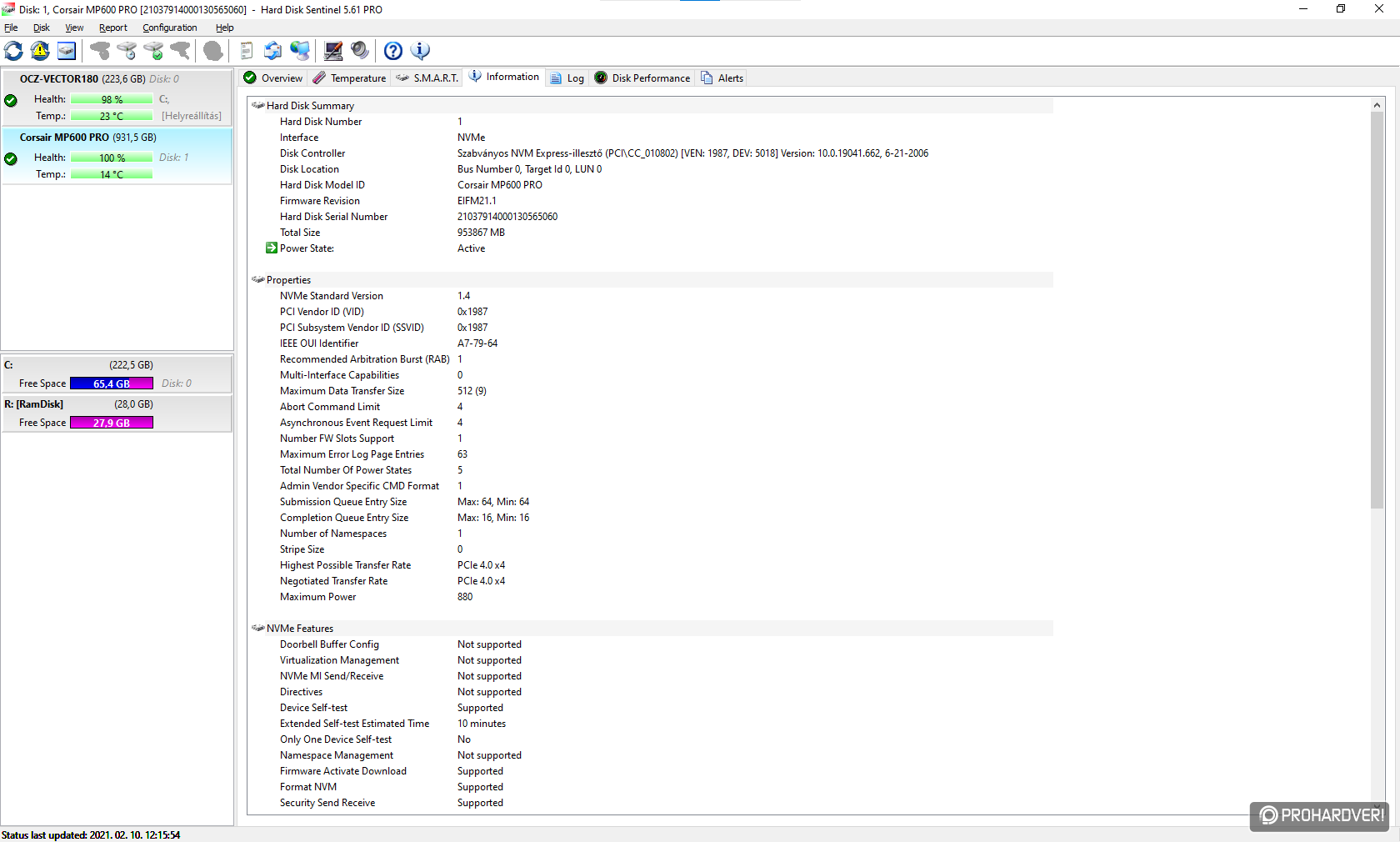Screen dimensions: 1400x842
Task: Open the Help menu
Action: click(225, 28)
